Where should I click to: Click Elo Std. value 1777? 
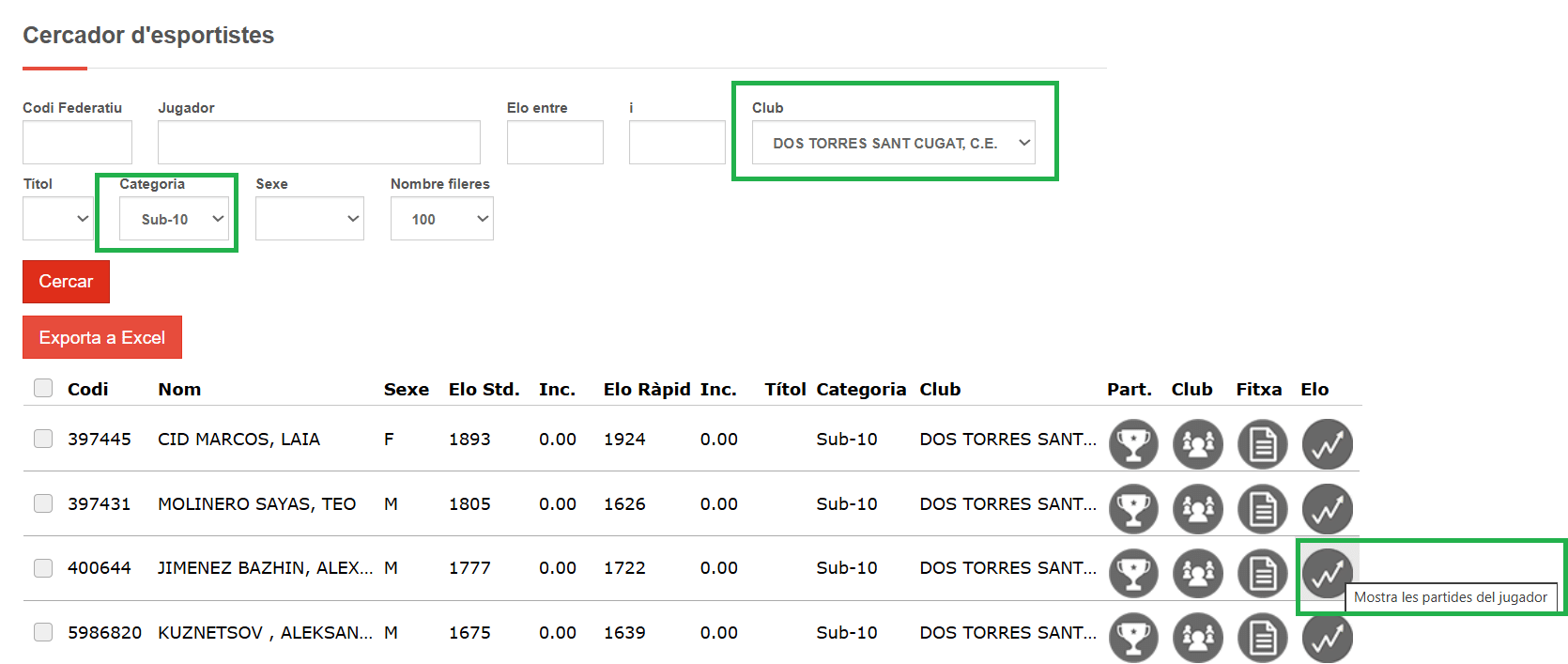click(469, 568)
